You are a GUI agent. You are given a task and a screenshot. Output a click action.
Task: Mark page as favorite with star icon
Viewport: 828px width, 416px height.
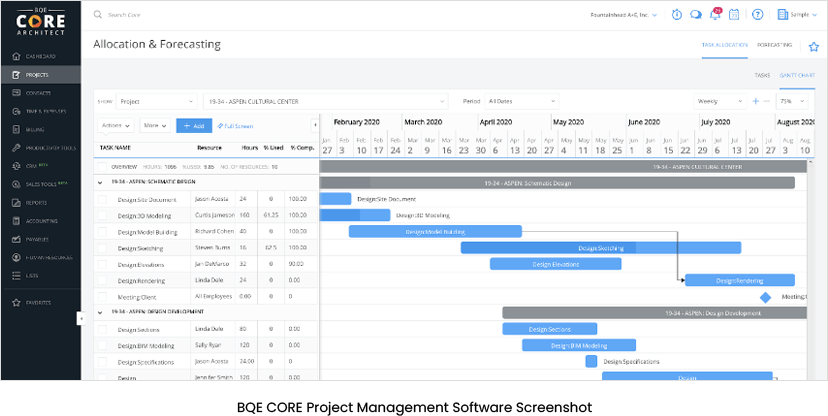(814, 47)
